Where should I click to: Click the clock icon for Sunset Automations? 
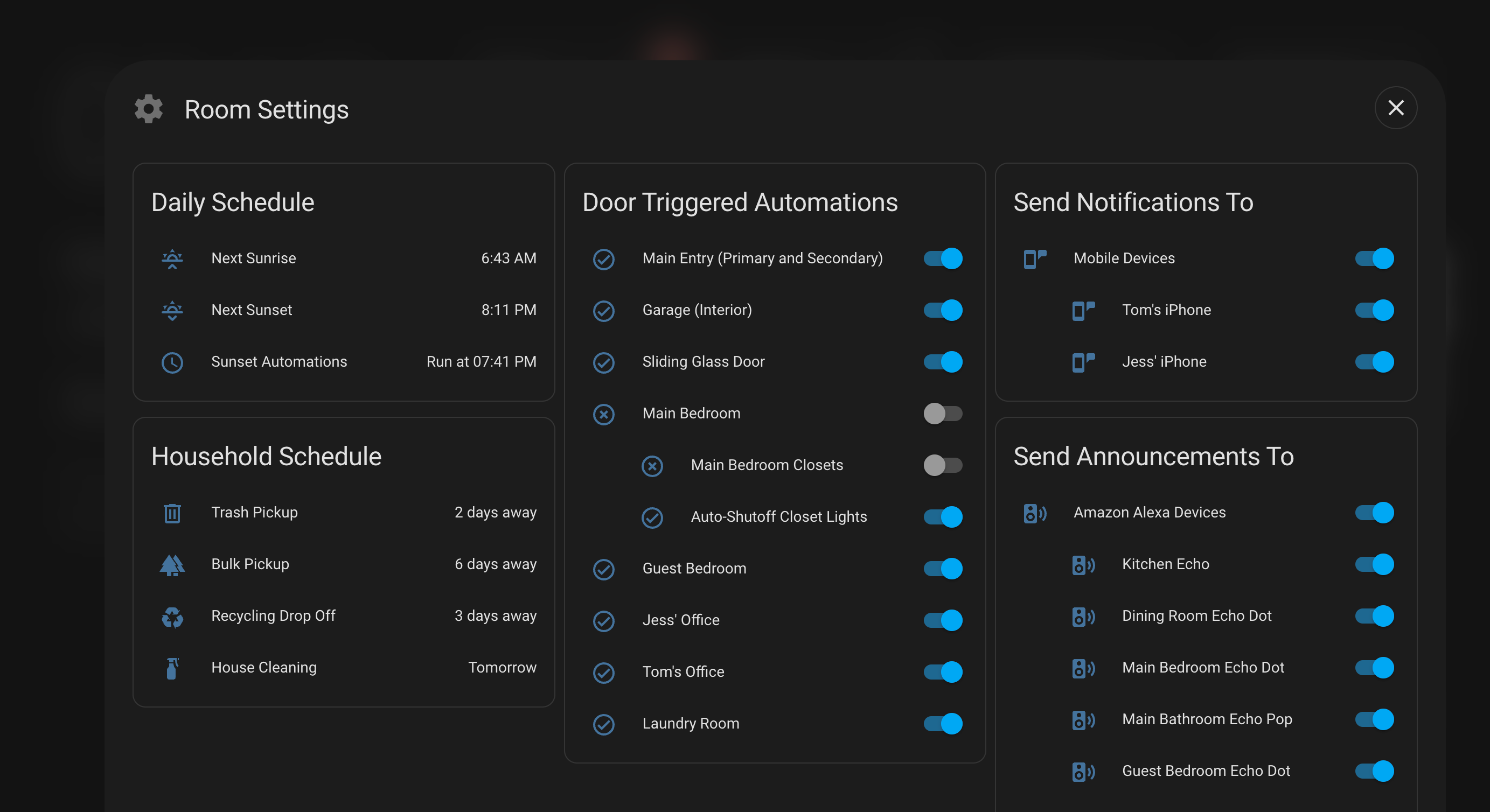(172, 362)
